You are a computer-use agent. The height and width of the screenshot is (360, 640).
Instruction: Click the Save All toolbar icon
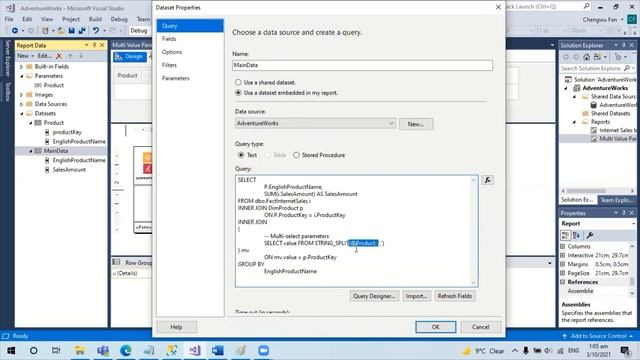[82, 31]
